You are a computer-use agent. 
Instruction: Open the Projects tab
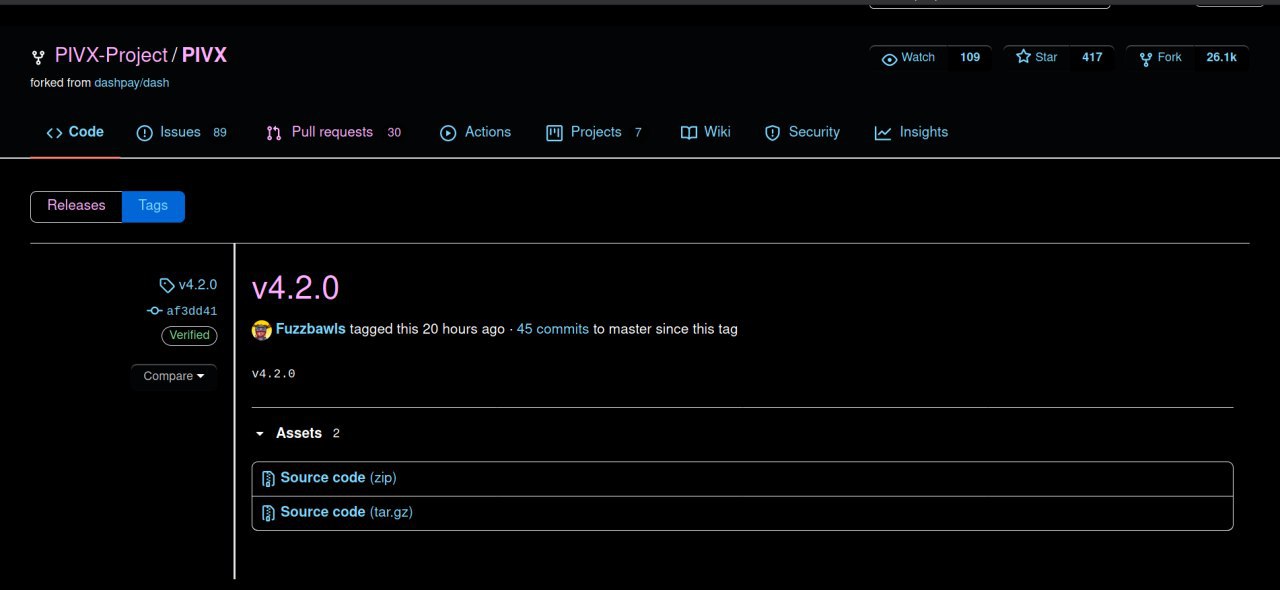[x=594, y=132]
